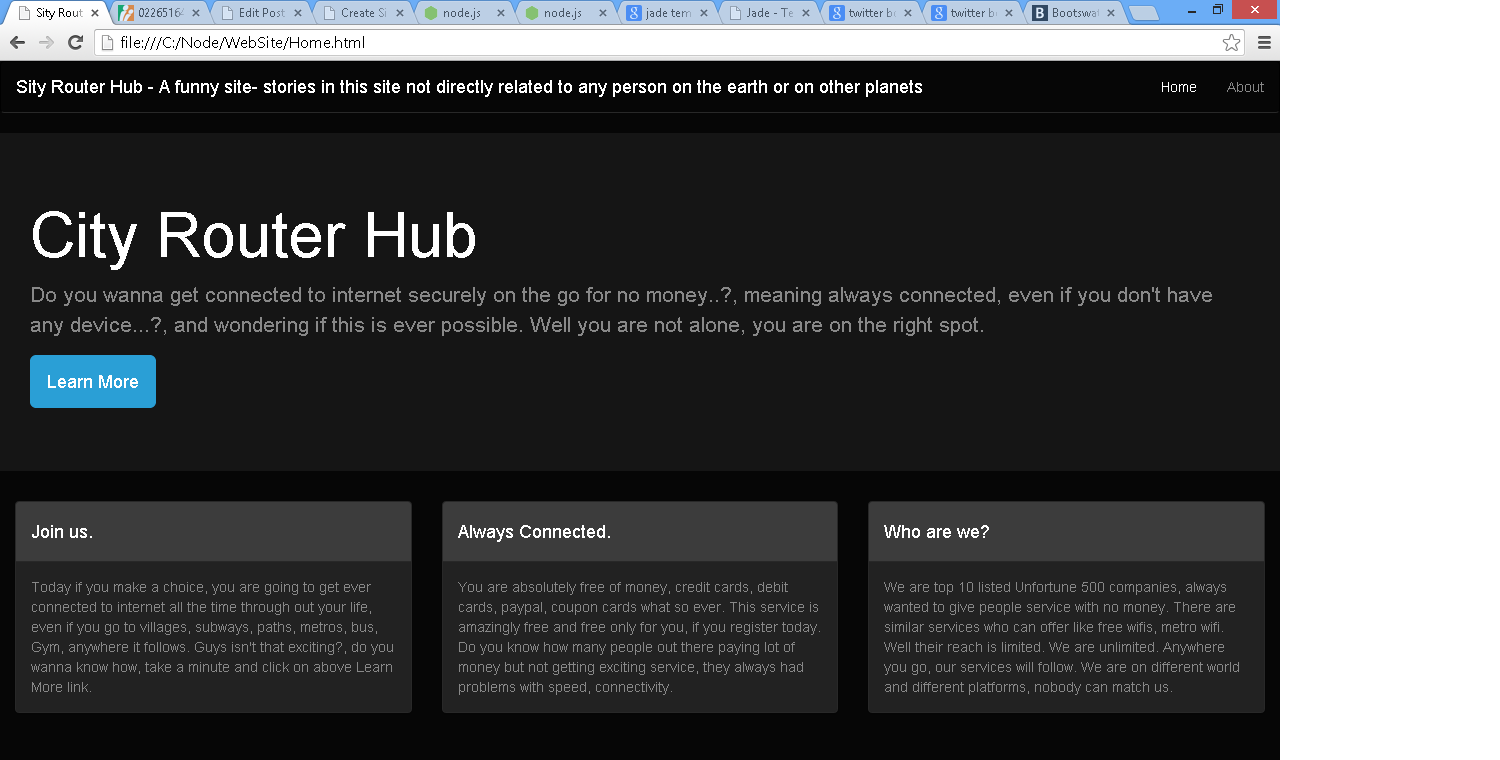Click the Always Connected. panel heading
The width and height of the screenshot is (1500, 760).
point(534,532)
